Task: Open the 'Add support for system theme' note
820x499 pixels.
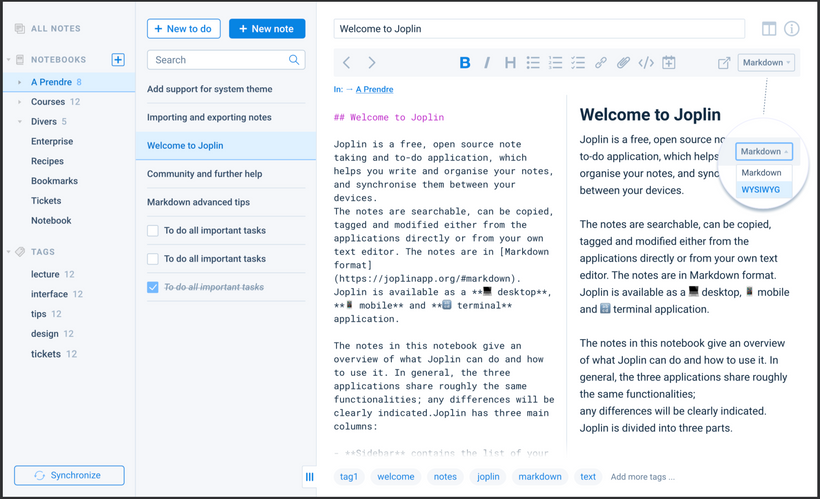Action: coord(226,89)
